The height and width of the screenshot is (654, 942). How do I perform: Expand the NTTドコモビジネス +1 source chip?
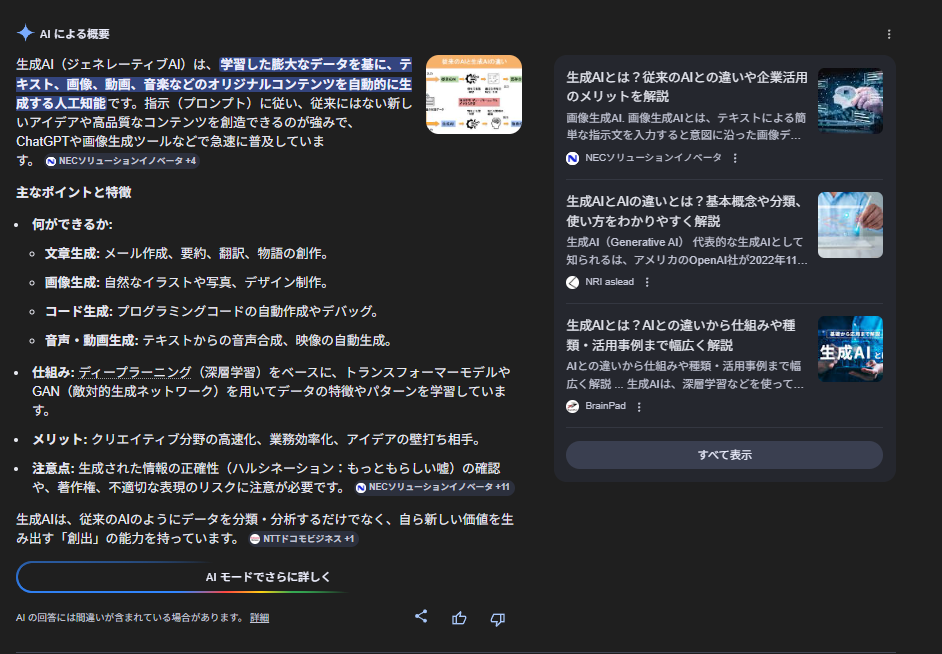(303, 539)
